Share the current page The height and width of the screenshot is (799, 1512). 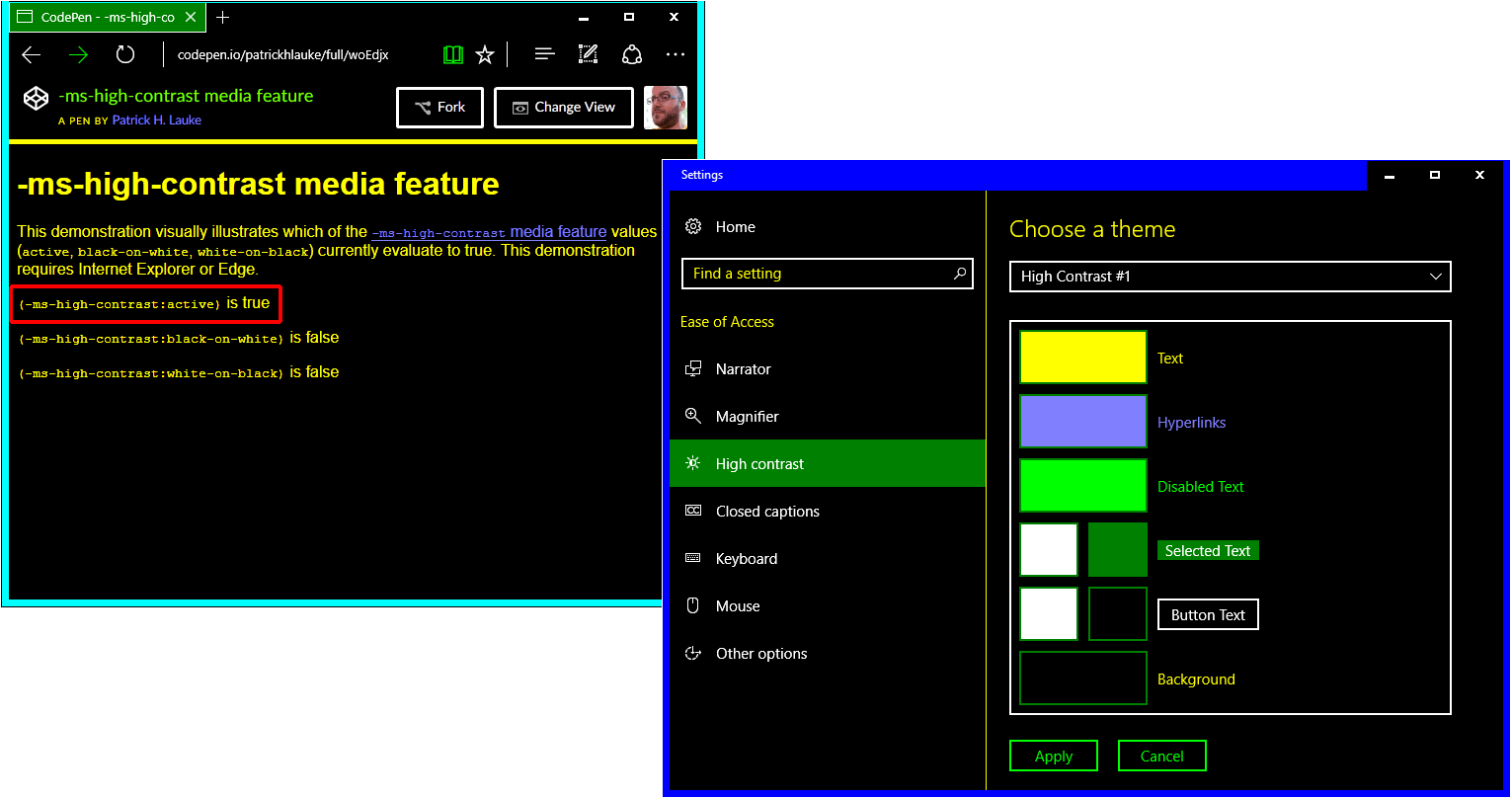[632, 54]
